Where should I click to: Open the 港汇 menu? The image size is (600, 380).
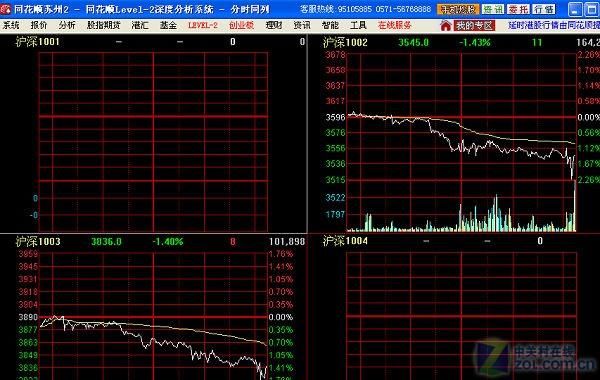pos(140,26)
